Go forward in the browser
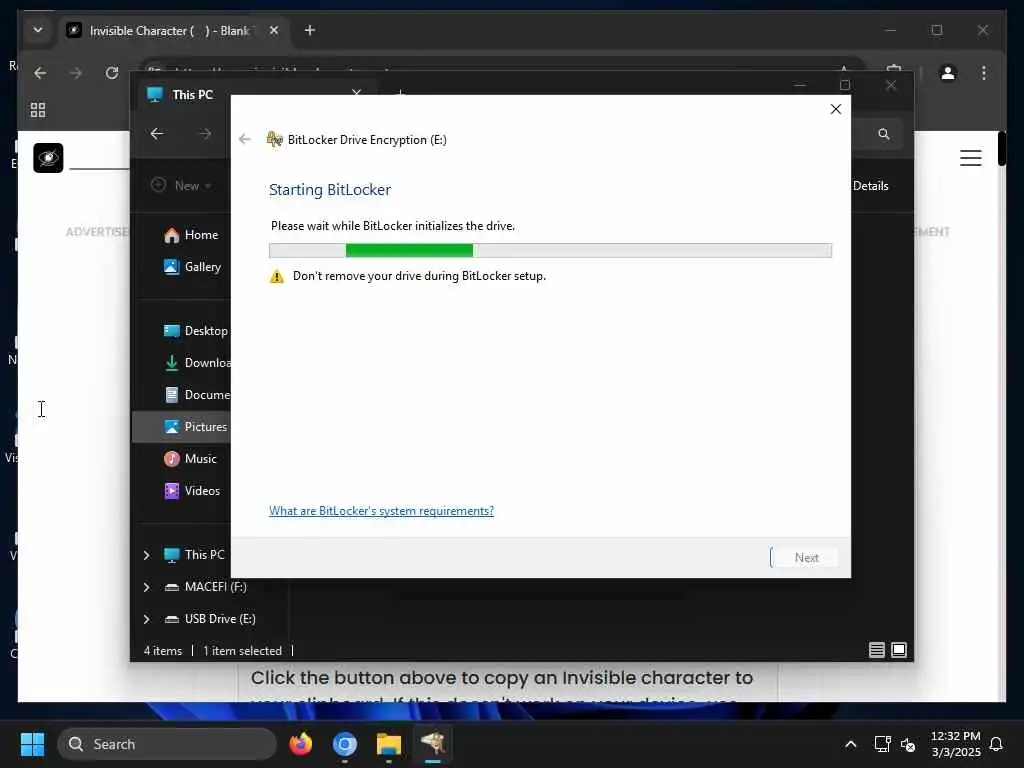The height and width of the screenshot is (768, 1024). [76, 72]
